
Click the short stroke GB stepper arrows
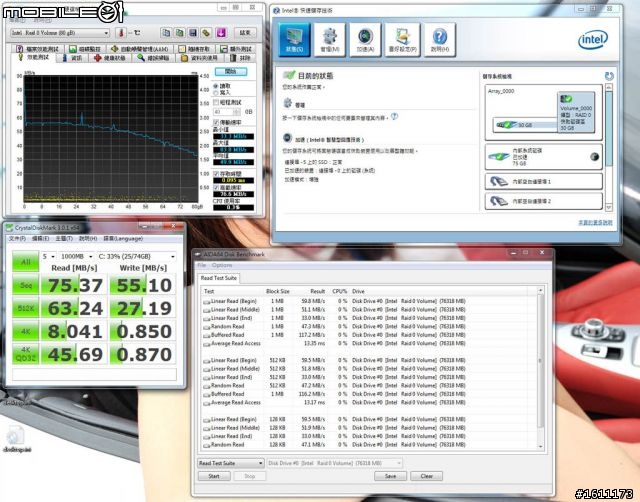coord(237,112)
